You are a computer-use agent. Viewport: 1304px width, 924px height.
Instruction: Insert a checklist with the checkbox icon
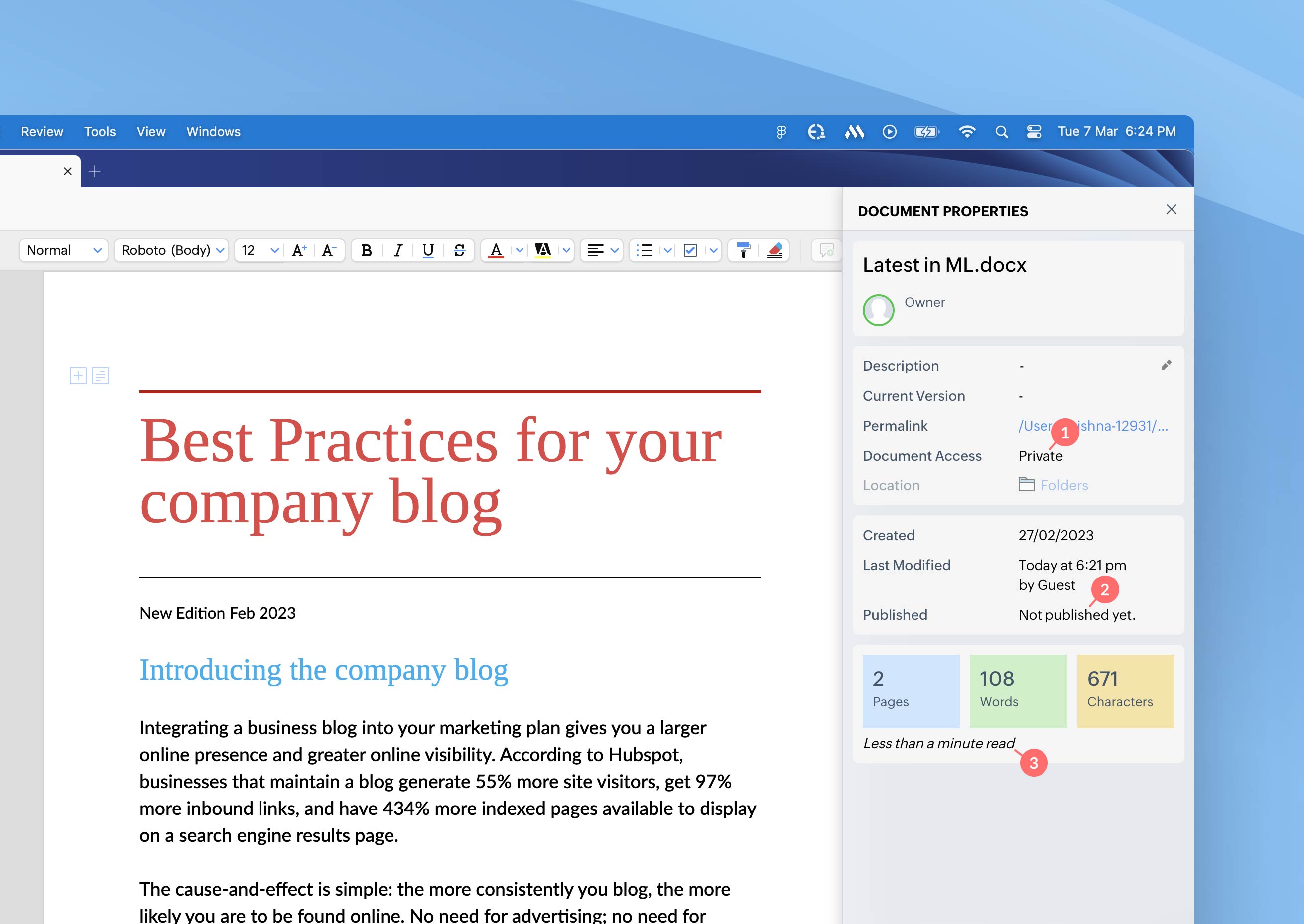[x=690, y=250]
